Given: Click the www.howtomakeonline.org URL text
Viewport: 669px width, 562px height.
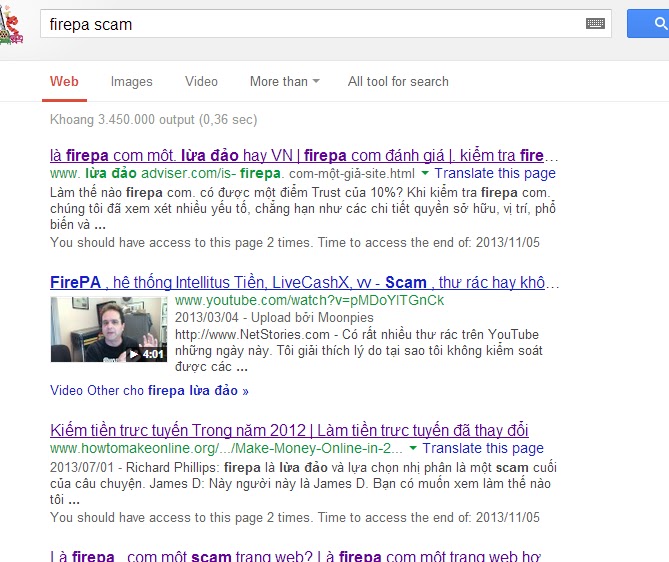Looking at the screenshot, I should (226, 448).
